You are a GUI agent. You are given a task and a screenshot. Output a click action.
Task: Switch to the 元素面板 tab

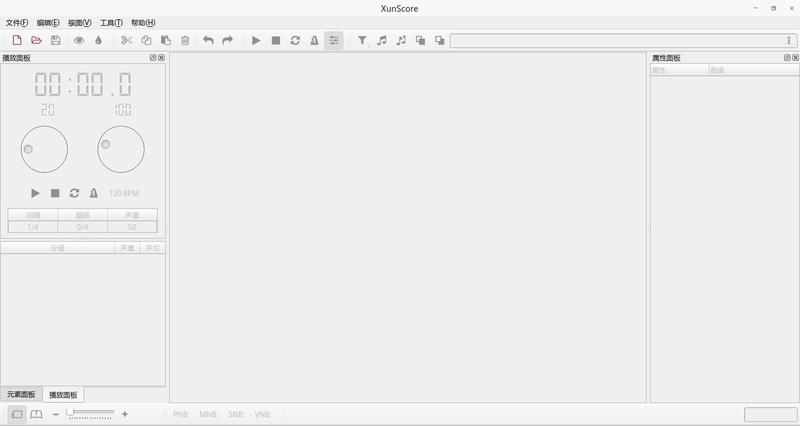[x=19, y=395]
